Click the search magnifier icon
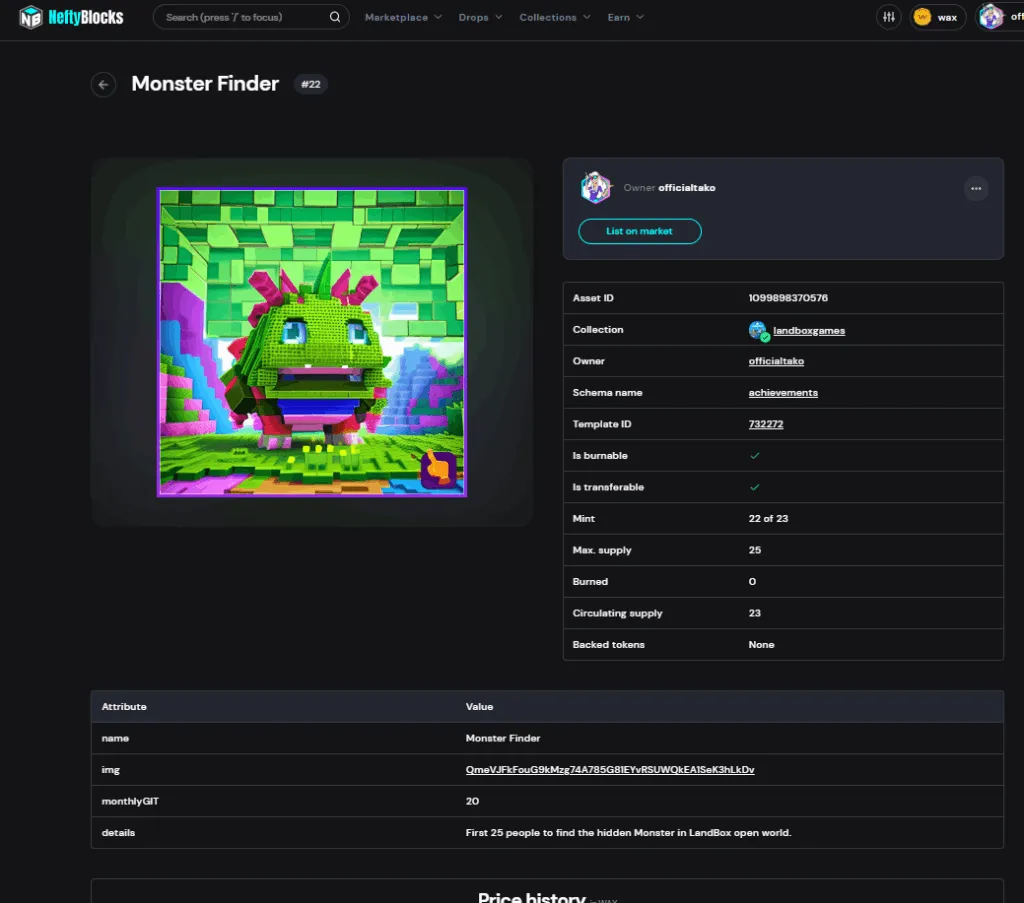This screenshot has height=903, width=1024. pyautogui.click(x=334, y=17)
